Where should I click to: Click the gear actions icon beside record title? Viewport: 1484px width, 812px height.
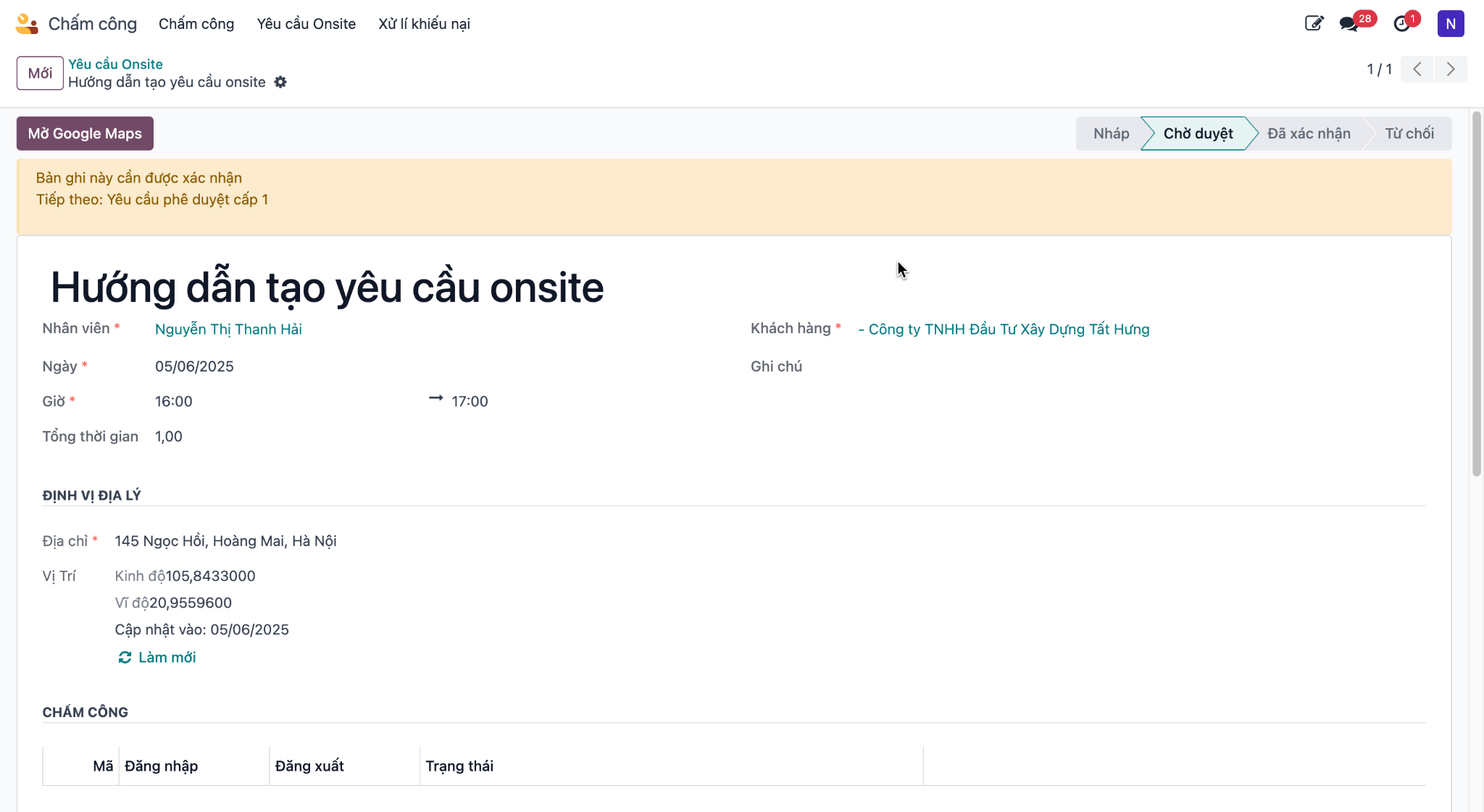point(280,83)
